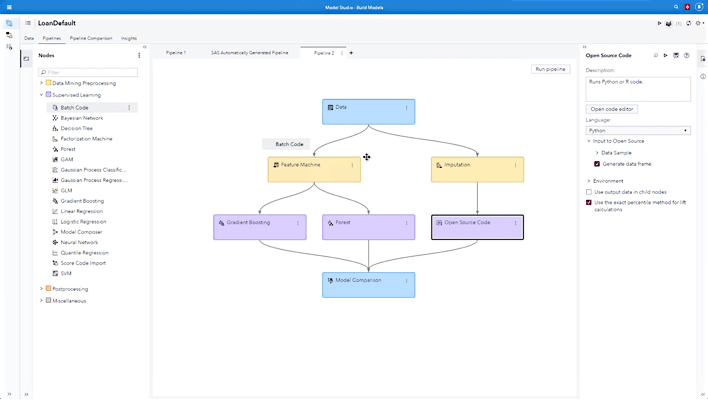
Task: Click the Description text area
Action: click(x=638, y=88)
